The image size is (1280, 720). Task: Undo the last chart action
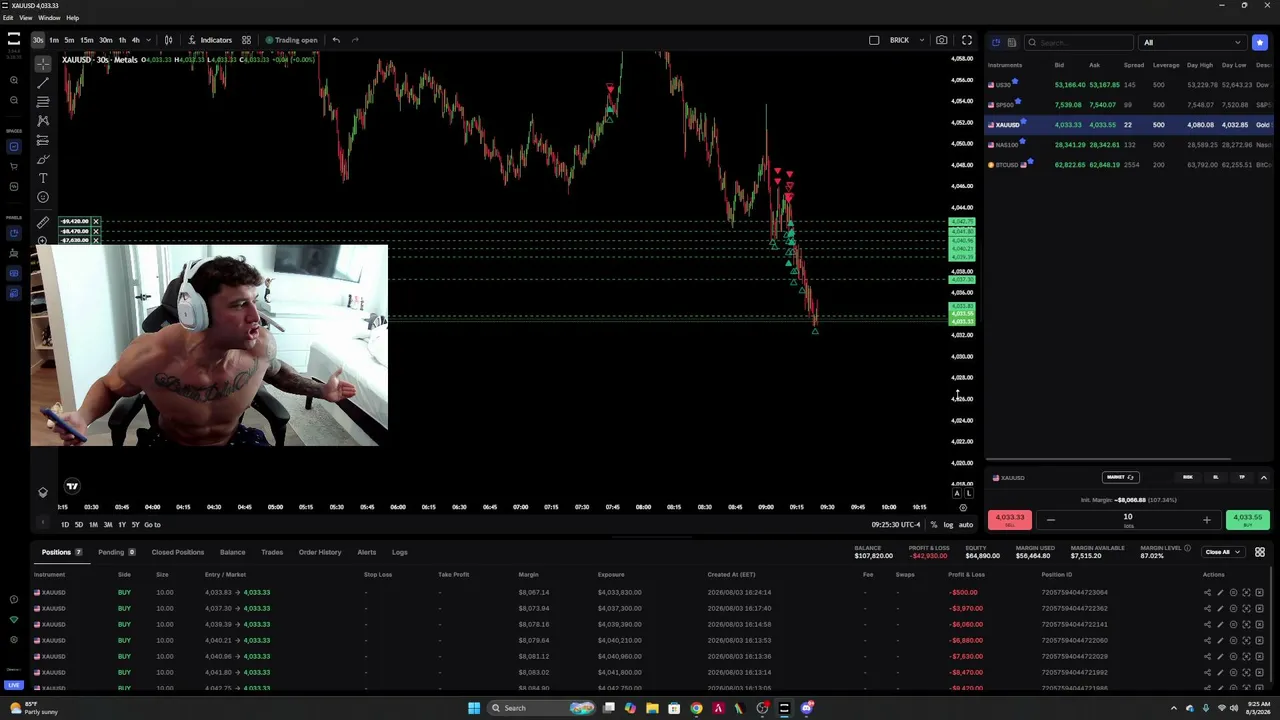pyautogui.click(x=336, y=40)
